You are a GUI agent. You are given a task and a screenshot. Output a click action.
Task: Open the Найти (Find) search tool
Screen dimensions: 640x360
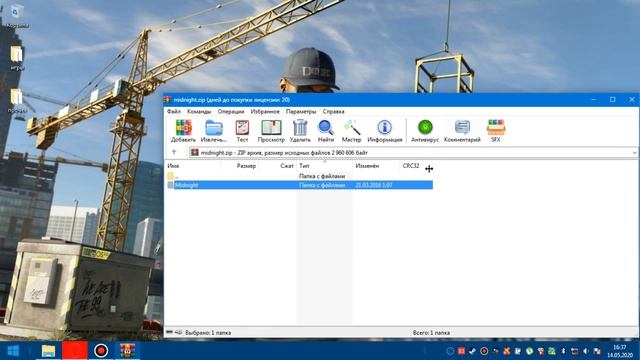326,131
